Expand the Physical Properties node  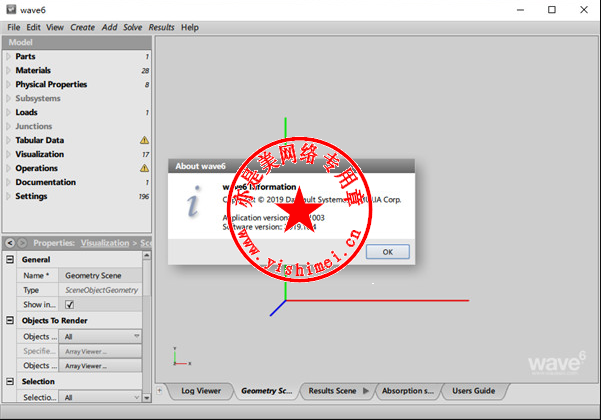[8, 84]
